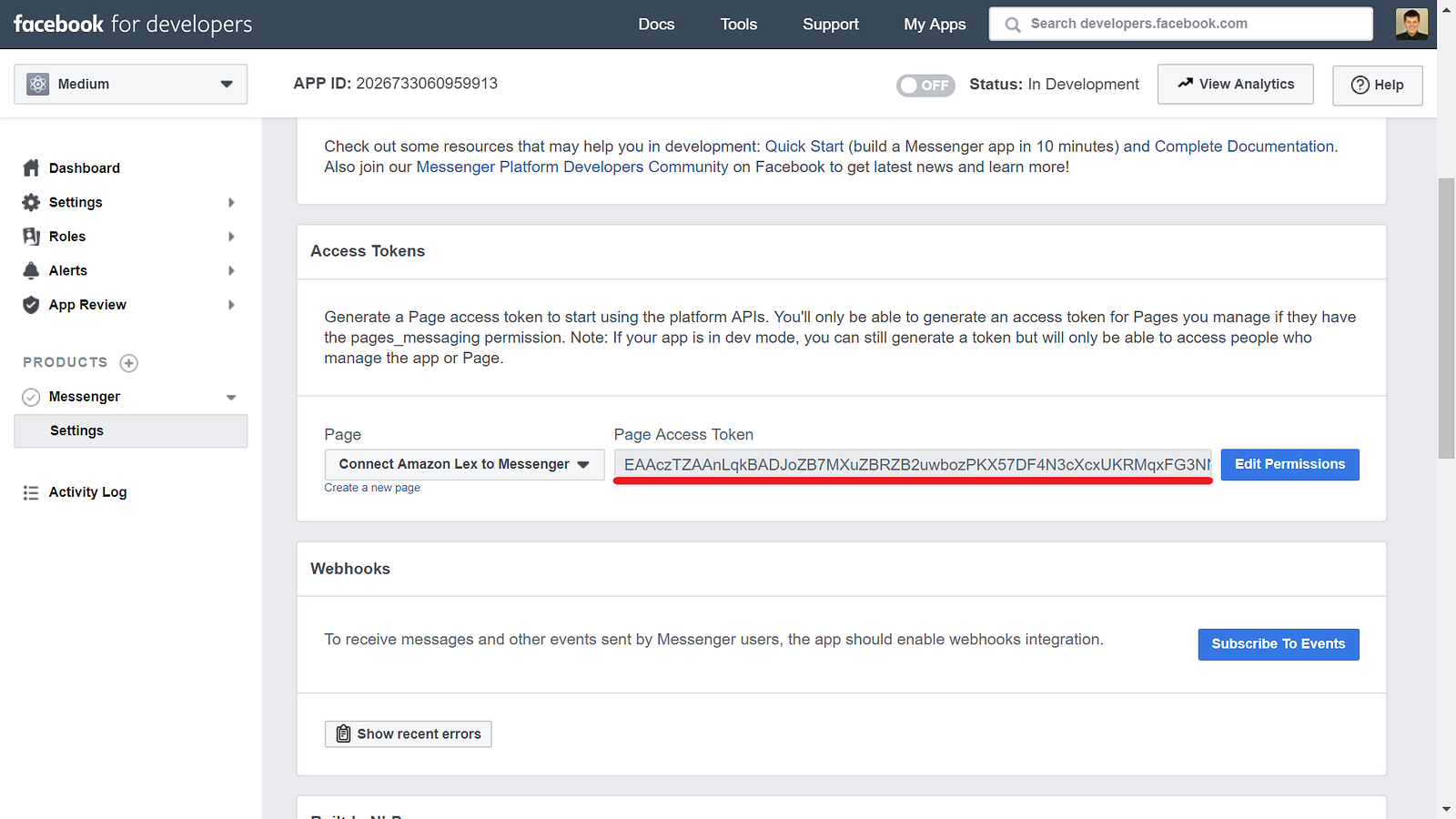Click the Create a new page link

point(372,488)
